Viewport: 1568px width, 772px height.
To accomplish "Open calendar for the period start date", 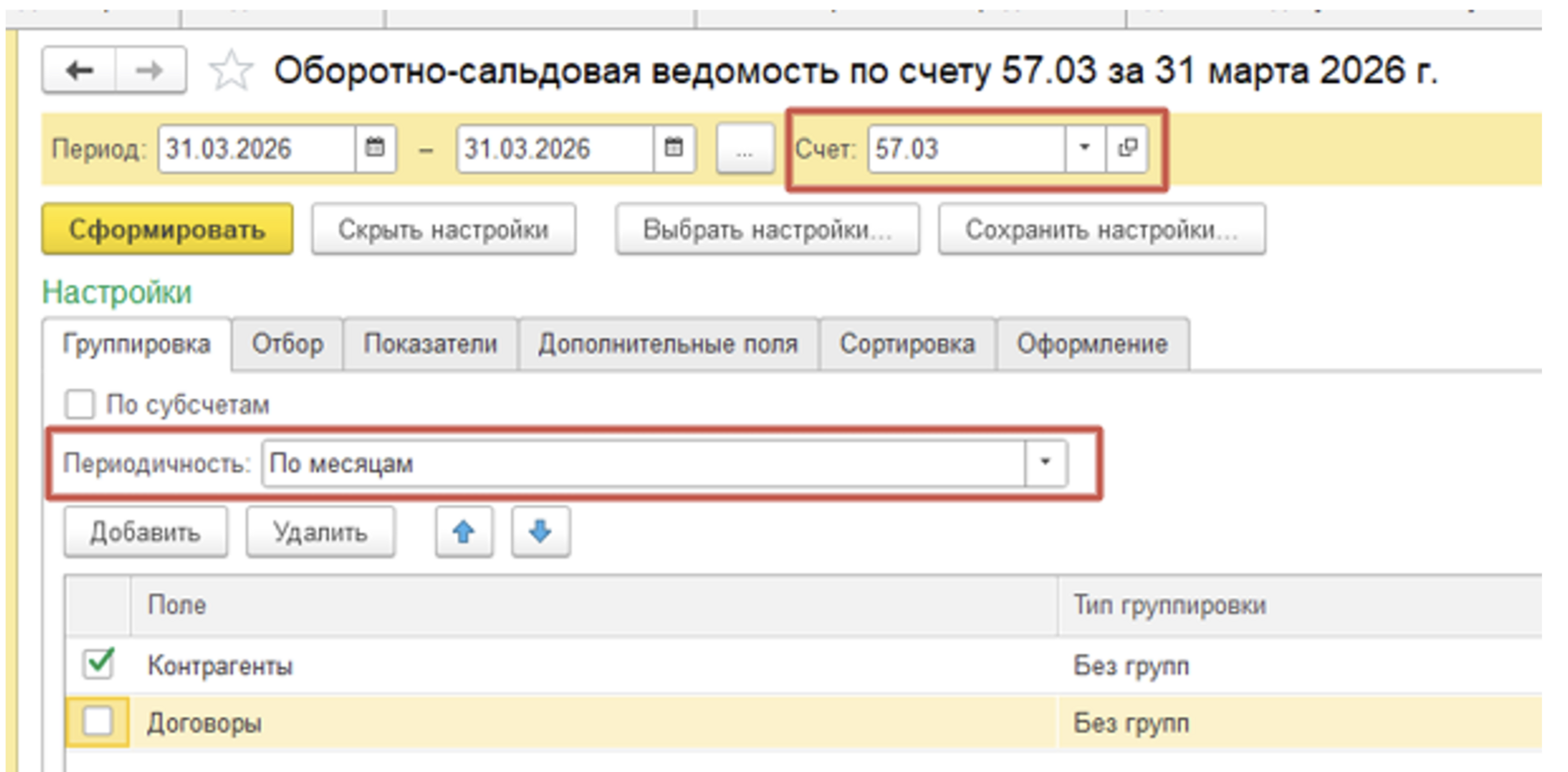I will pos(375,148).
